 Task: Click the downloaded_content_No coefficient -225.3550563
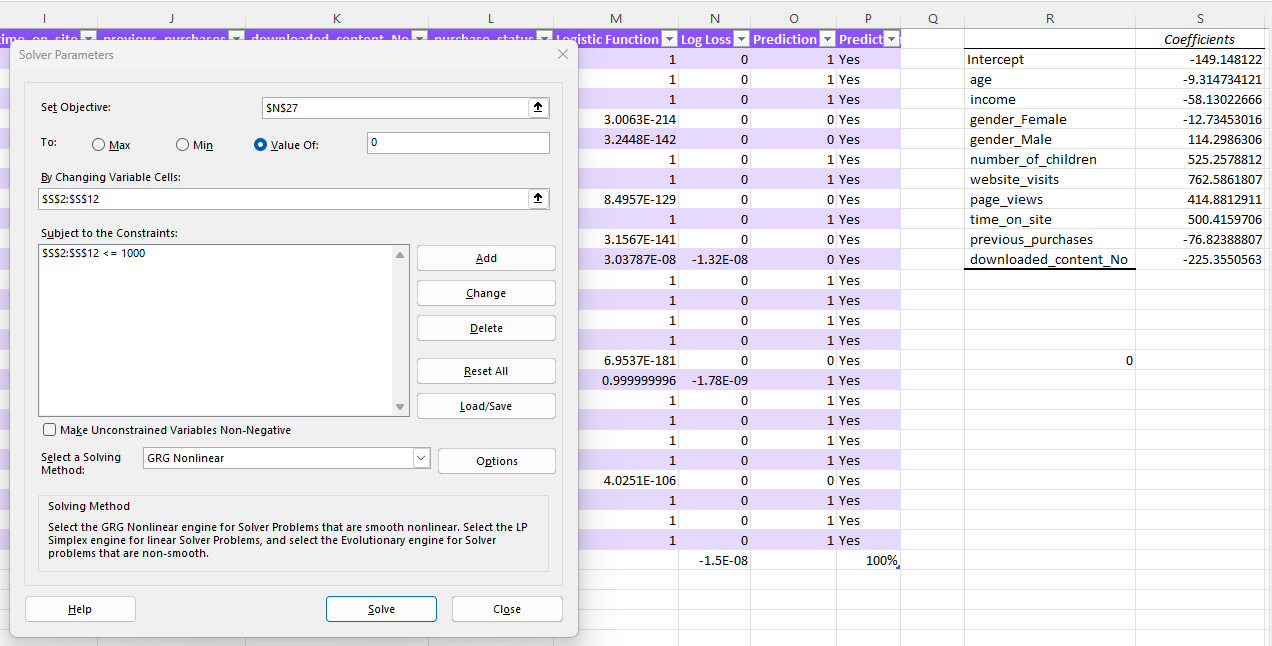(x=1200, y=259)
